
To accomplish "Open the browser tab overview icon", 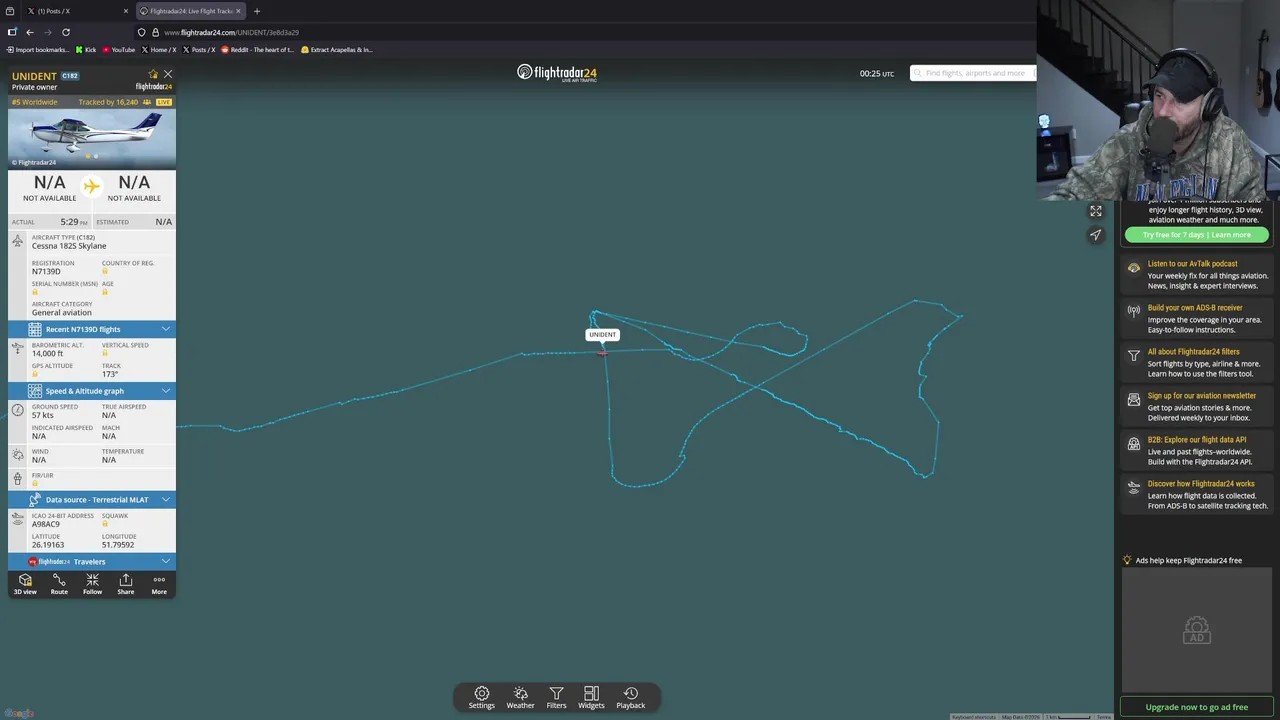I will coord(10,11).
